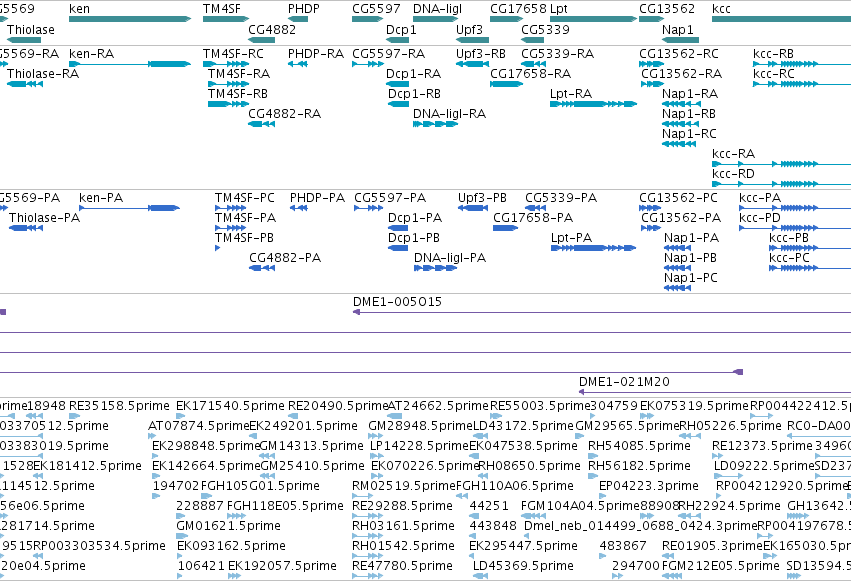Screen dimensions: 851x581
Task: Click the DNA-ligI-RA transcript
Action: click(435, 124)
